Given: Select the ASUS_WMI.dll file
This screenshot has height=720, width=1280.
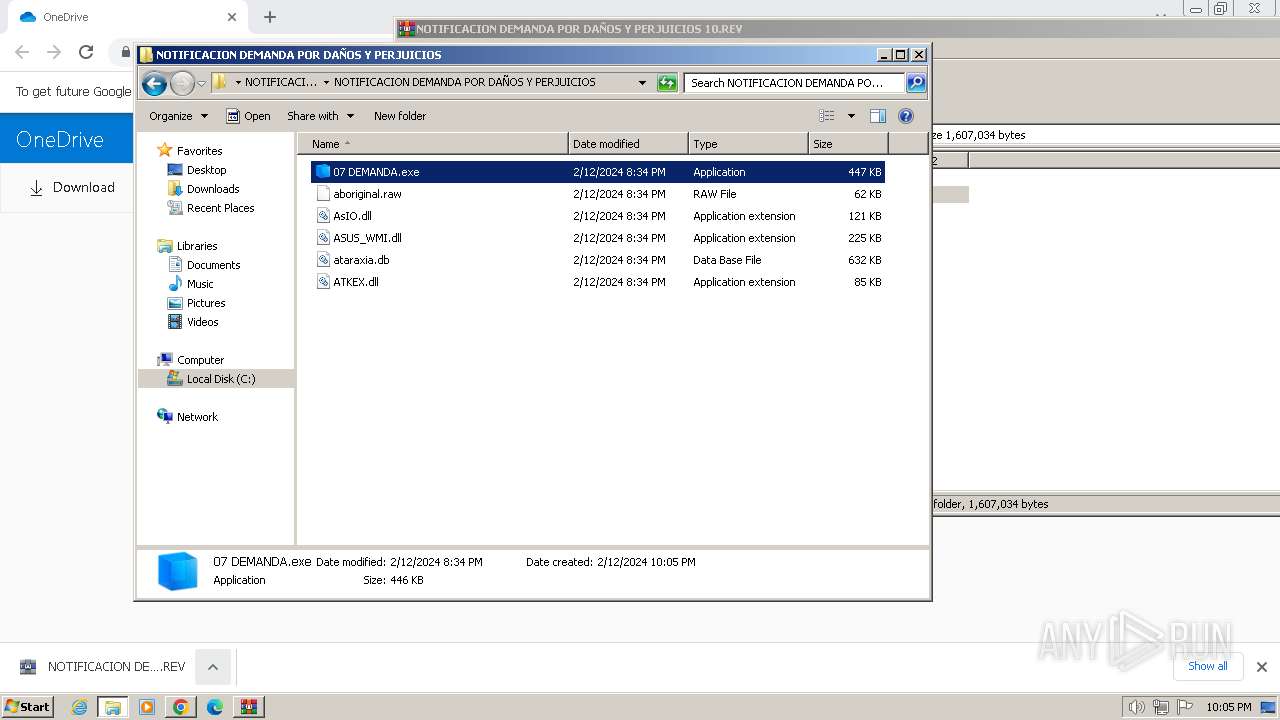Looking at the screenshot, I should click(598, 238).
